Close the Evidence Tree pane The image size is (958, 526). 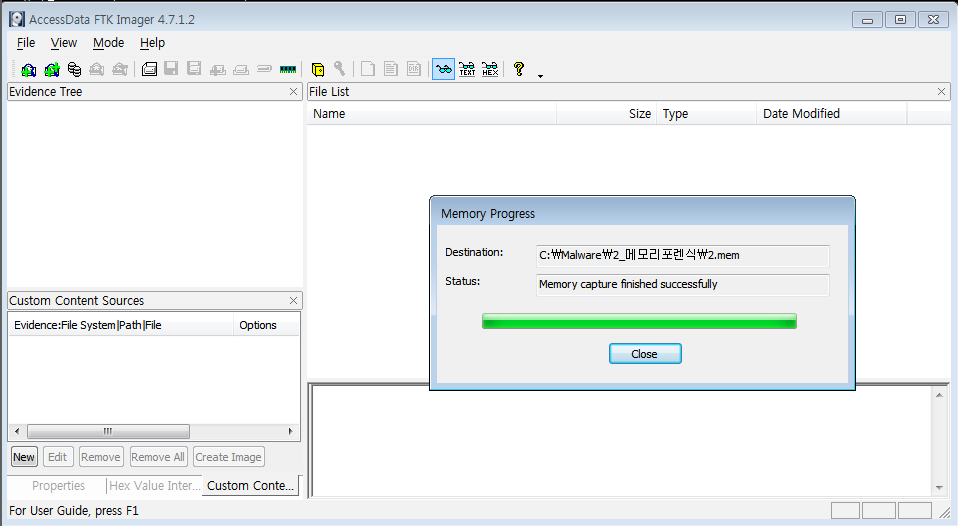click(293, 92)
